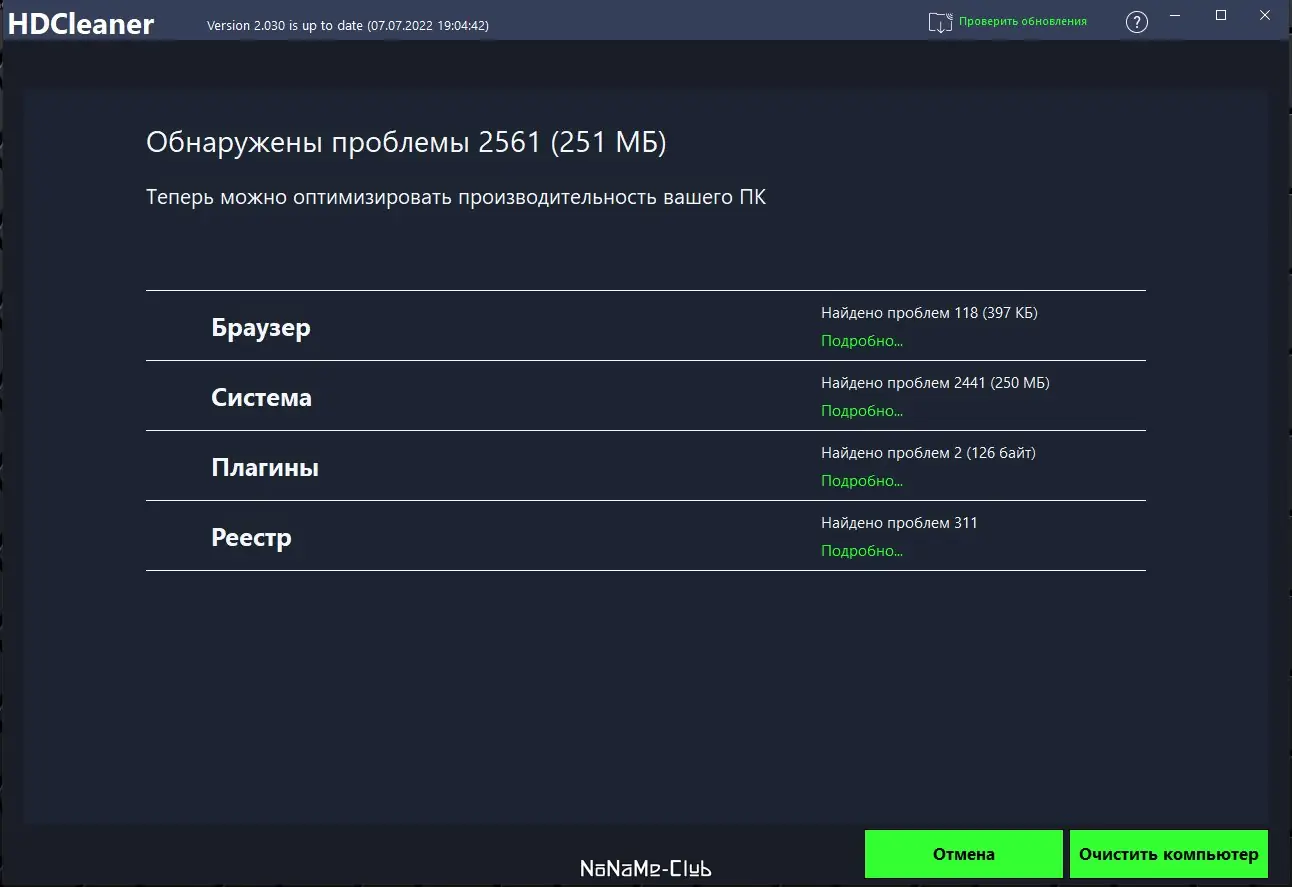Open 'Подробно...' details for Реестр
The image size is (1292, 887).
click(x=862, y=551)
